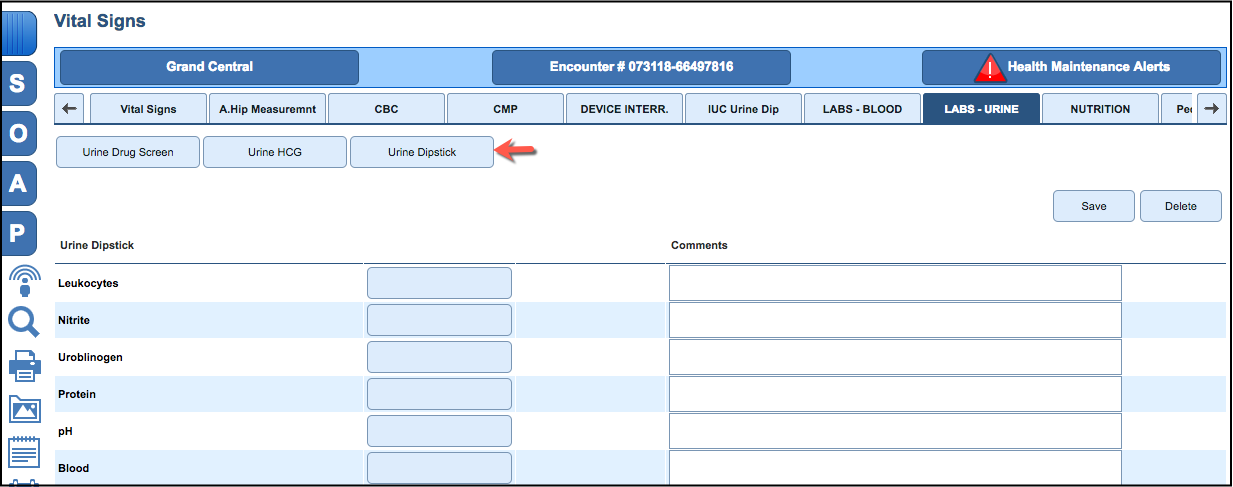
Task: Click the Protein comments input field
Action: click(x=894, y=394)
